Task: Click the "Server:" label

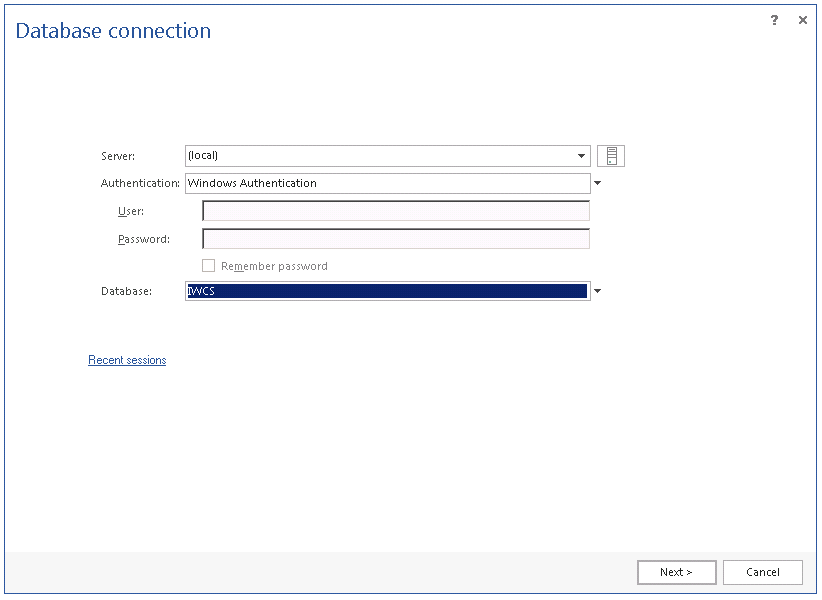Action: pos(118,156)
